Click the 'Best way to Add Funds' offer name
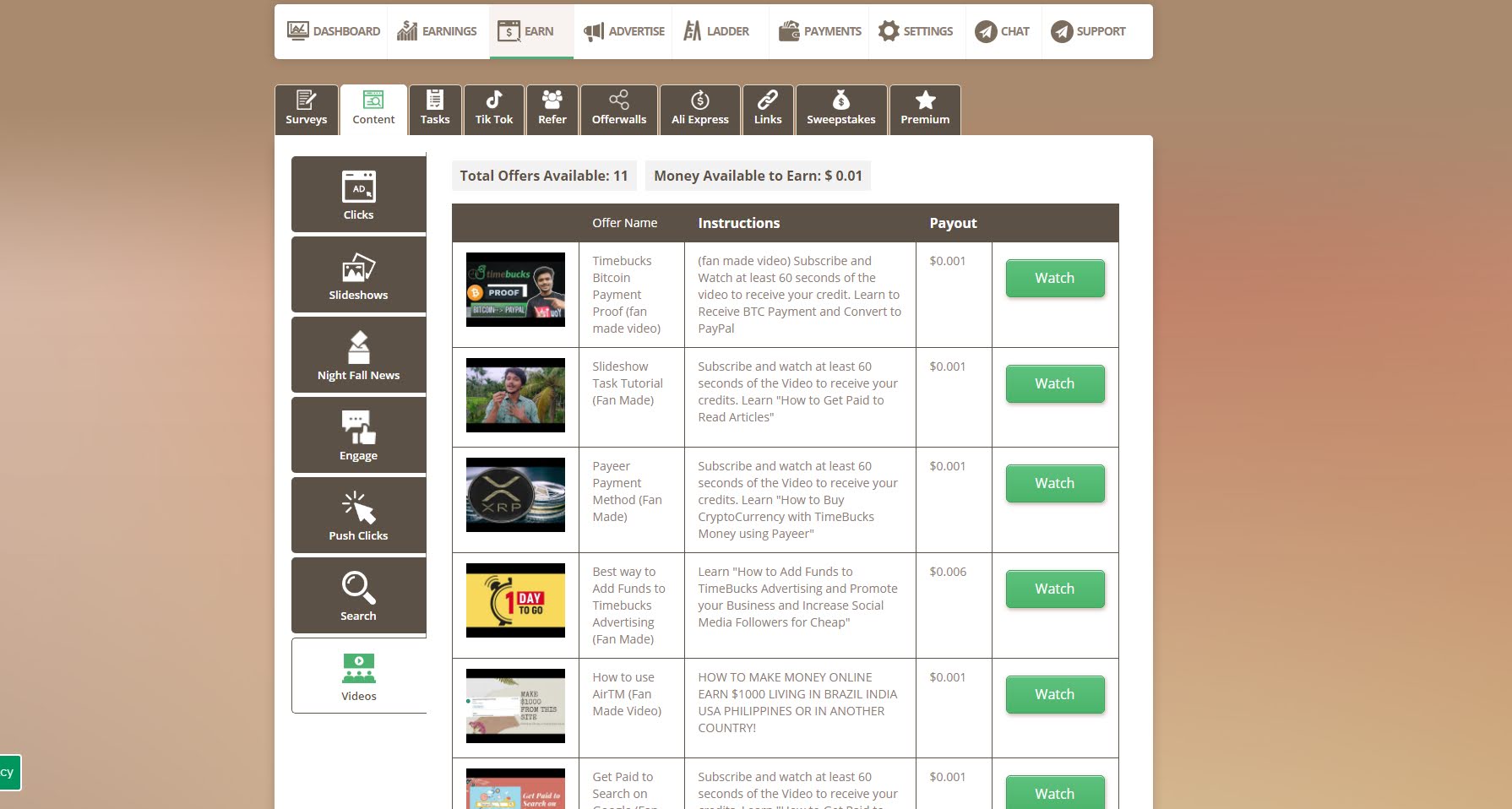The image size is (1512, 809). (x=629, y=605)
